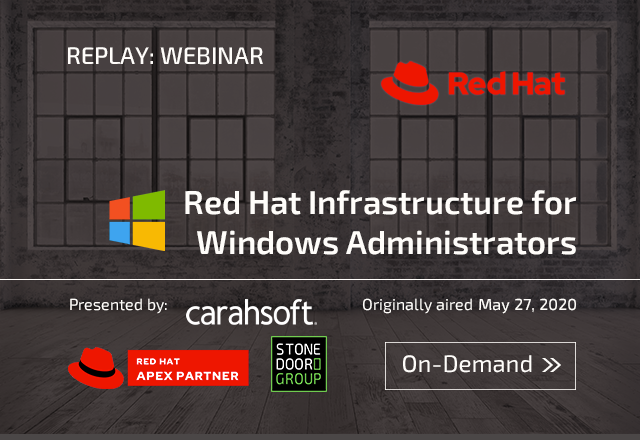Select the 'REPLAY: WEBINAR' heading
The image size is (640, 440).
[x=165, y=56]
